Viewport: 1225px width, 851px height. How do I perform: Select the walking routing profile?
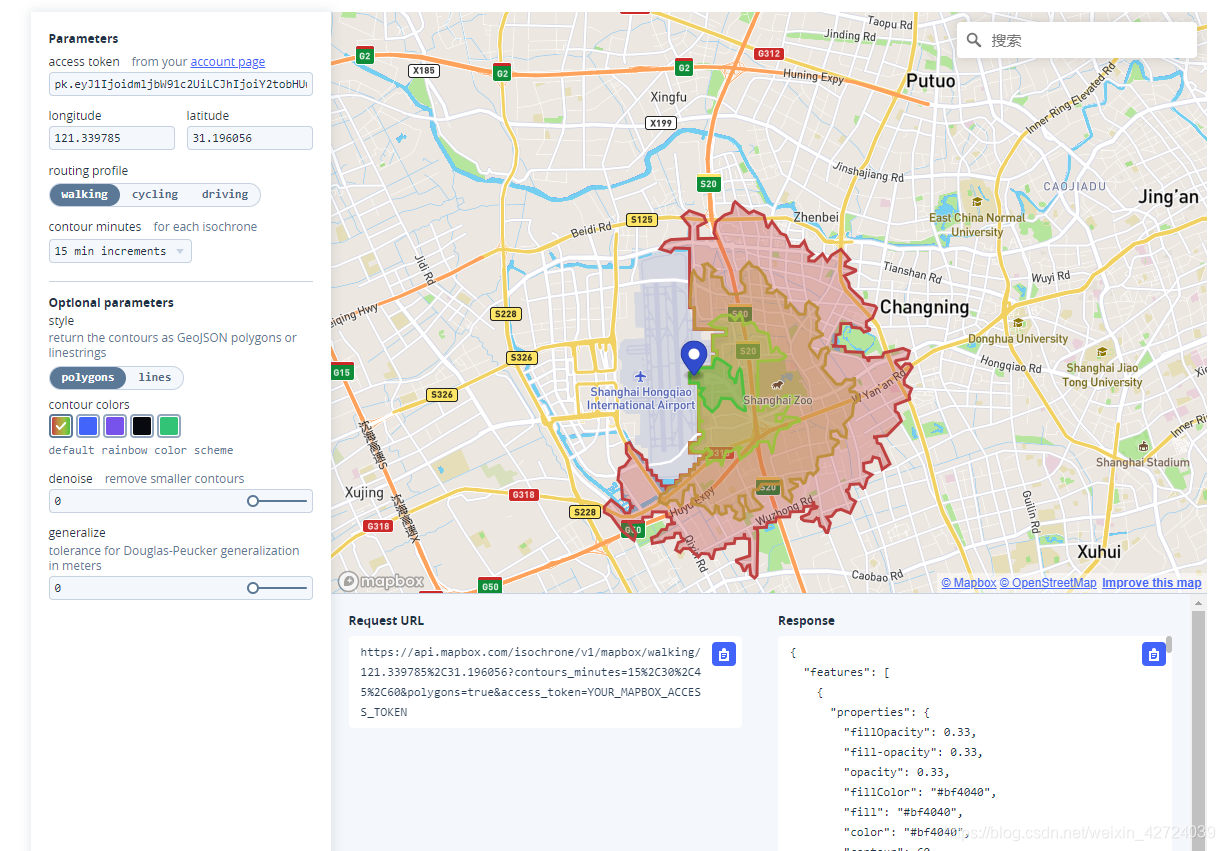point(84,194)
